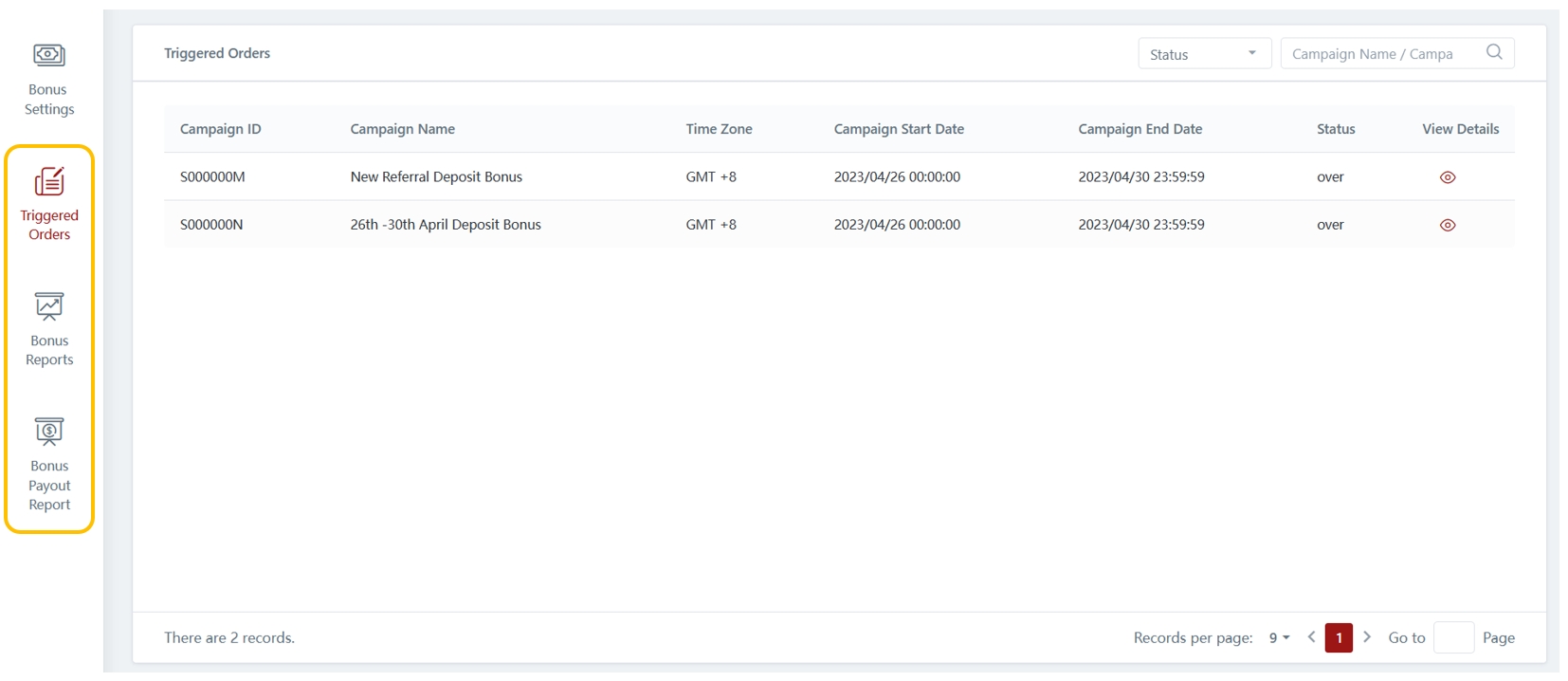Select the Triggered Orders sidebar icon
1568x681 pixels.
pos(49,181)
